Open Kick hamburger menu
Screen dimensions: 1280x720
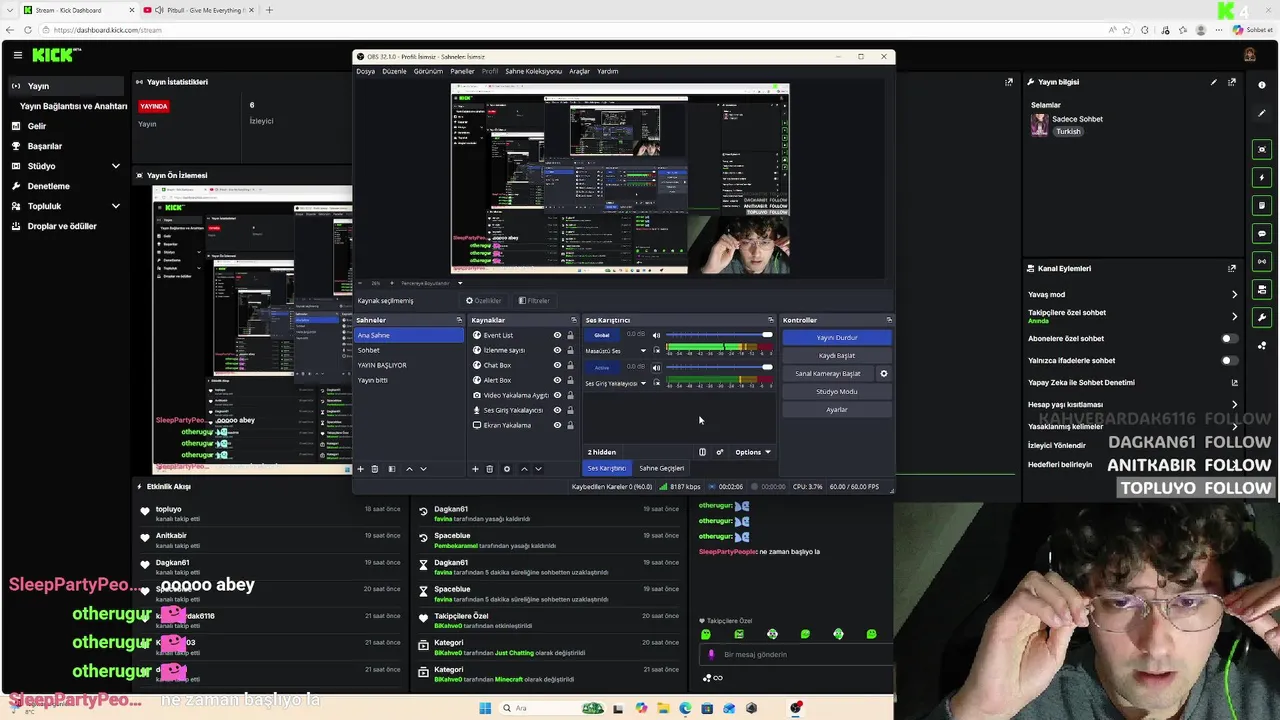pos(17,56)
